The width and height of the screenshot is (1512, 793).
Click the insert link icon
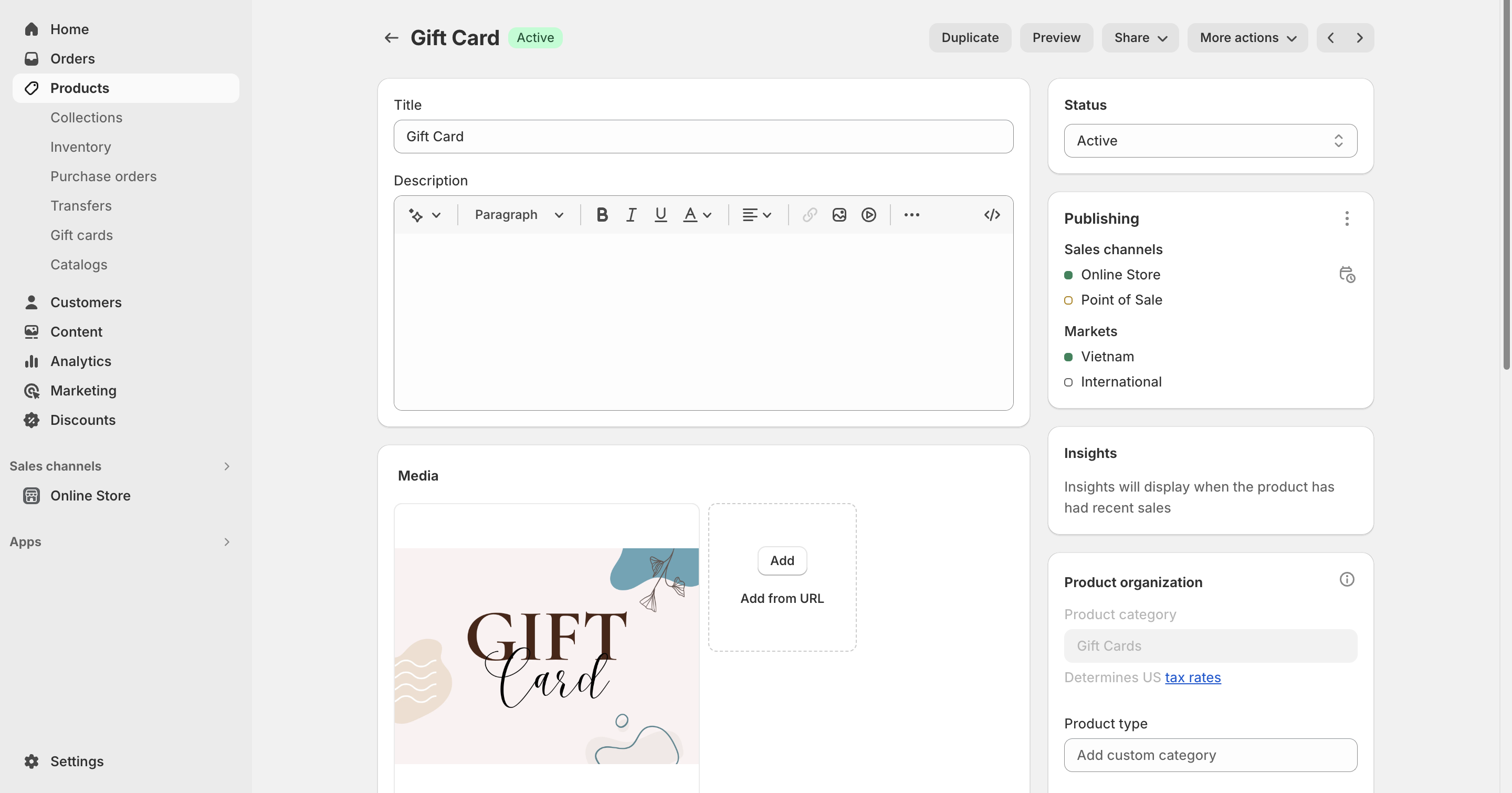coord(810,215)
